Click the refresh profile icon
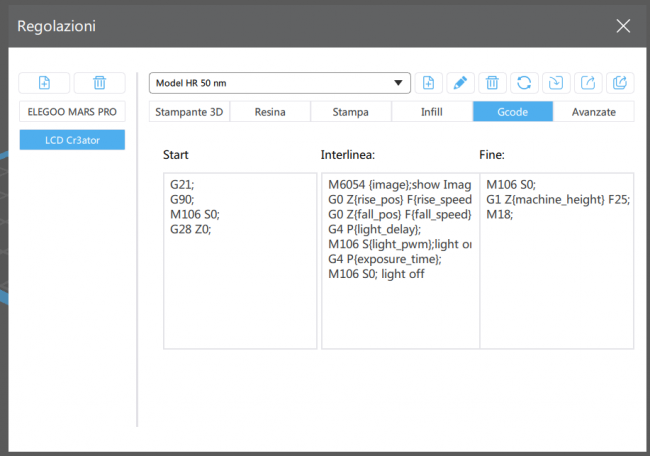The image size is (650, 456). tap(523, 83)
